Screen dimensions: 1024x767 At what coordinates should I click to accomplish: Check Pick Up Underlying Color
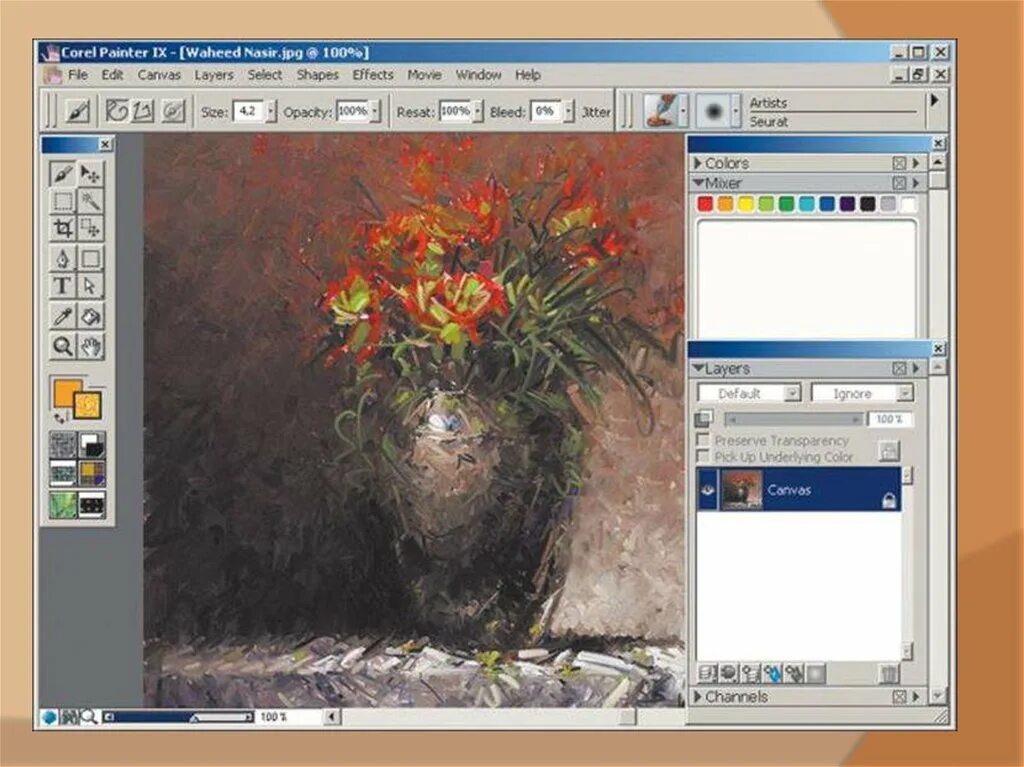(x=703, y=455)
